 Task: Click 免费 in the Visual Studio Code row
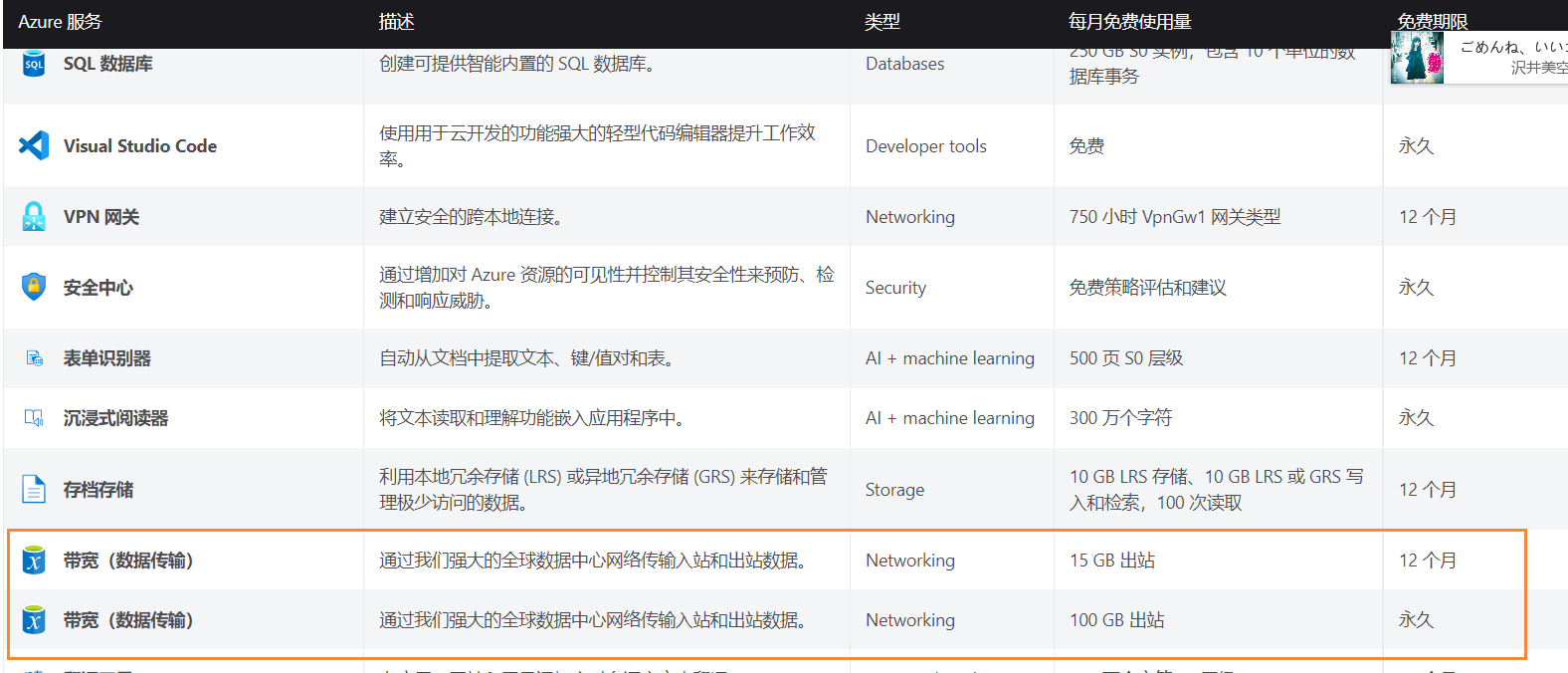1087,146
